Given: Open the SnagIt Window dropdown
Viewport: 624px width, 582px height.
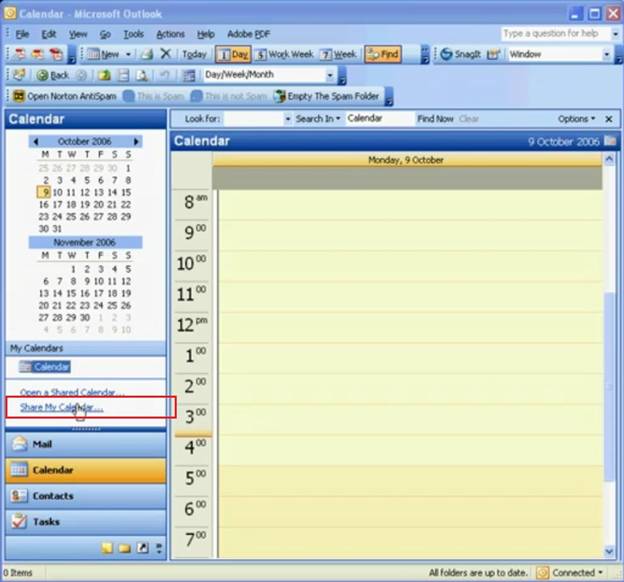Looking at the screenshot, I should (x=606, y=54).
